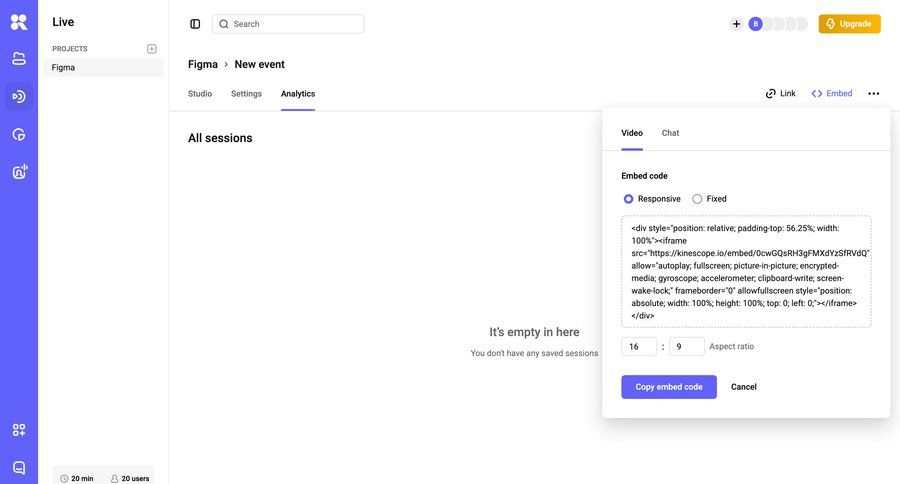Open the apps grid sidebar icon

[x=19, y=430]
